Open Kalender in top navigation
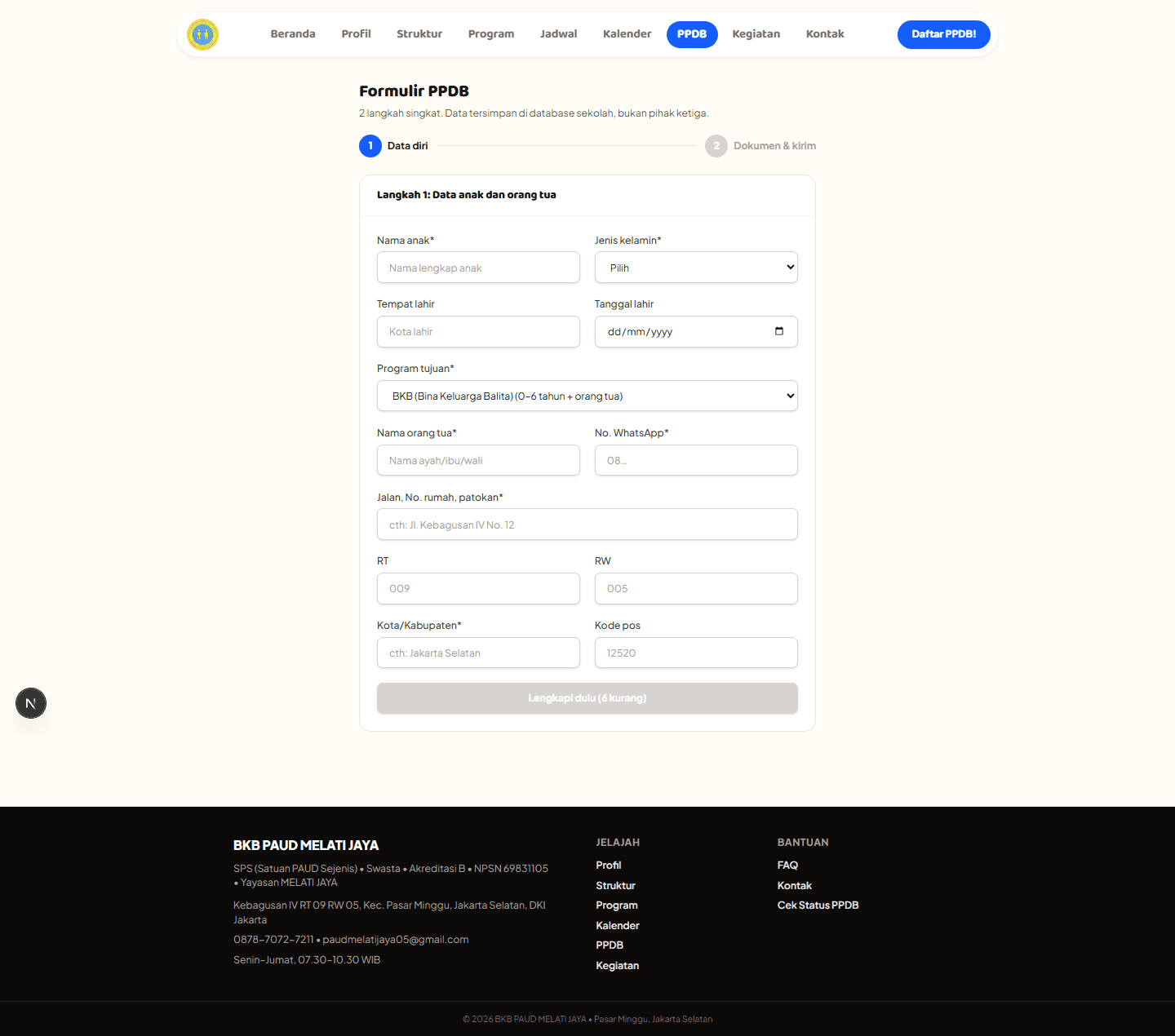This screenshot has height=1036, width=1175. 627,34
